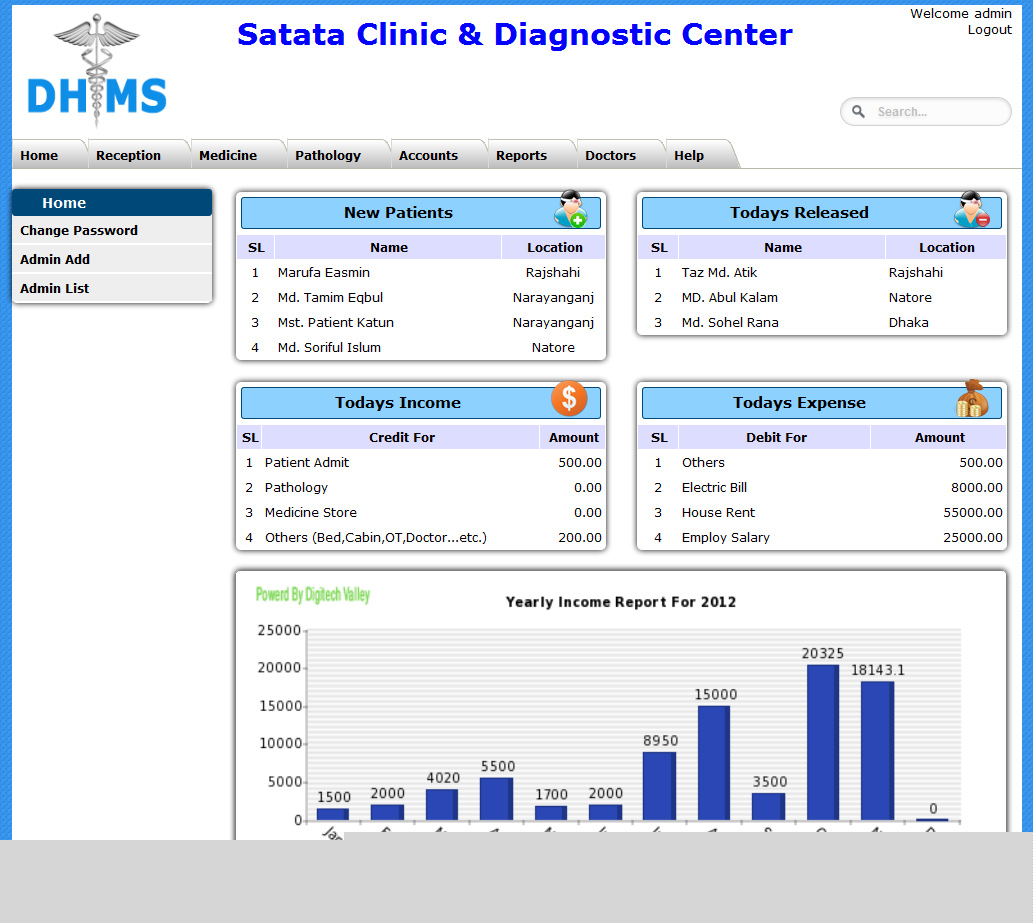Open the Reception tab

pyautogui.click(x=128, y=155)
